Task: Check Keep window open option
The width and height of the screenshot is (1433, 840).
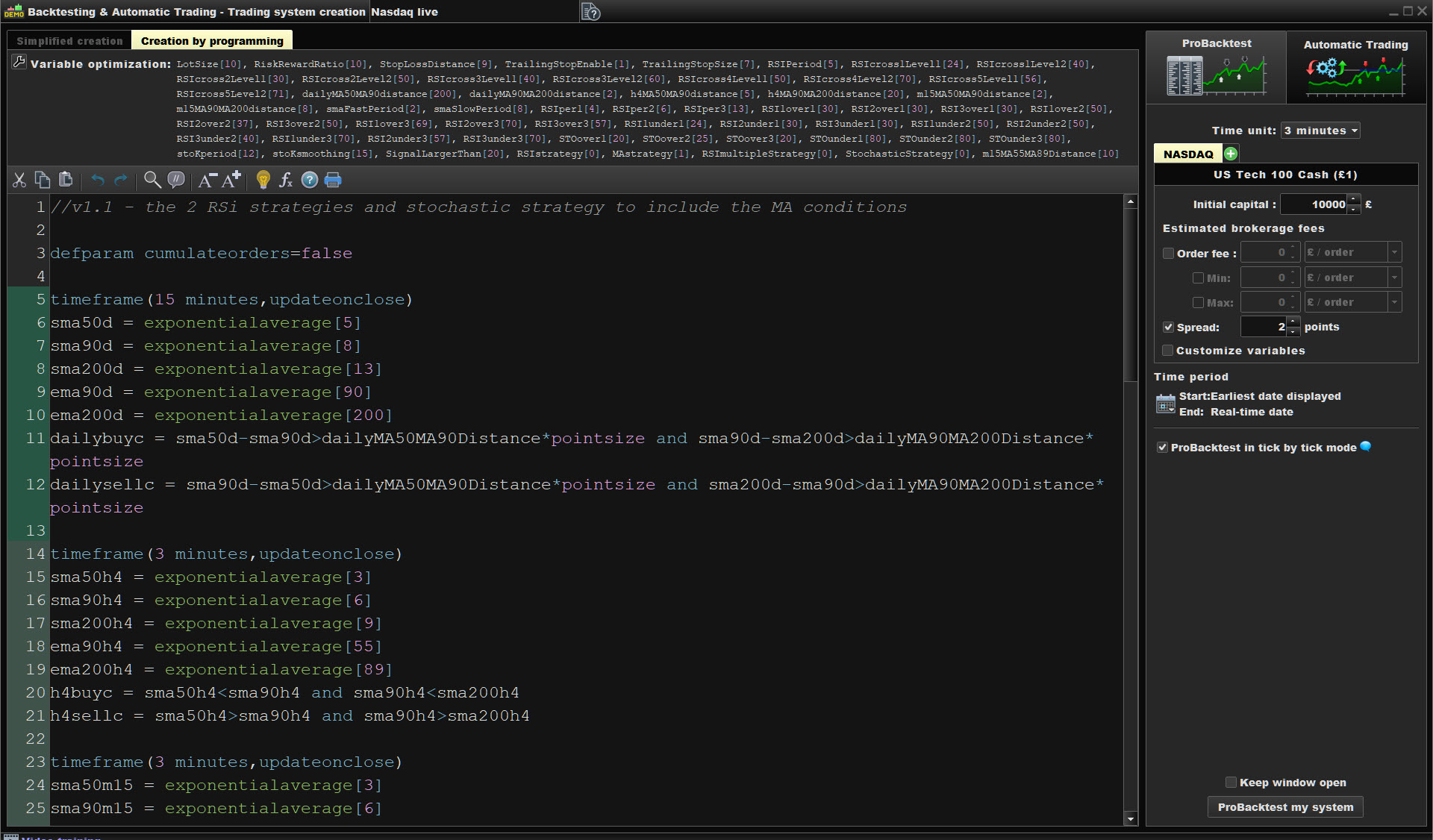Action: tap(1231, 783)
